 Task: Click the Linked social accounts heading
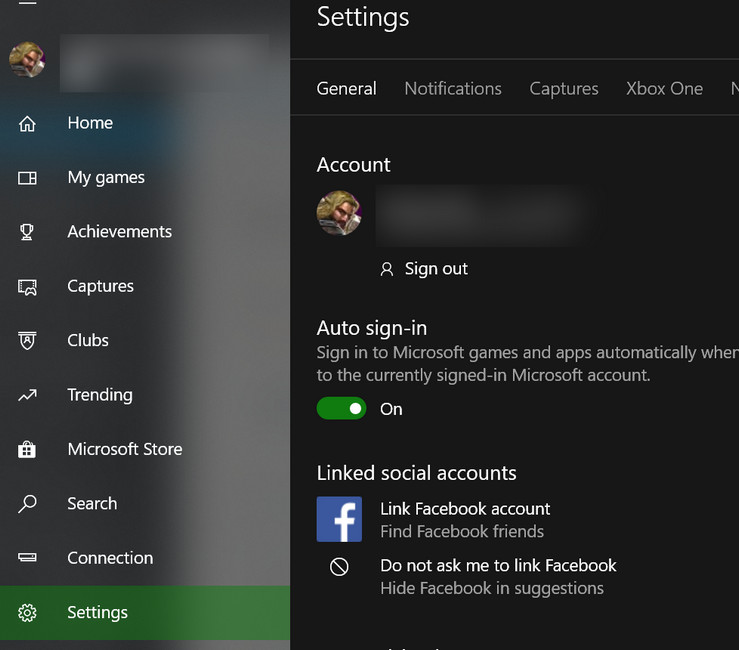coord(416,473)
